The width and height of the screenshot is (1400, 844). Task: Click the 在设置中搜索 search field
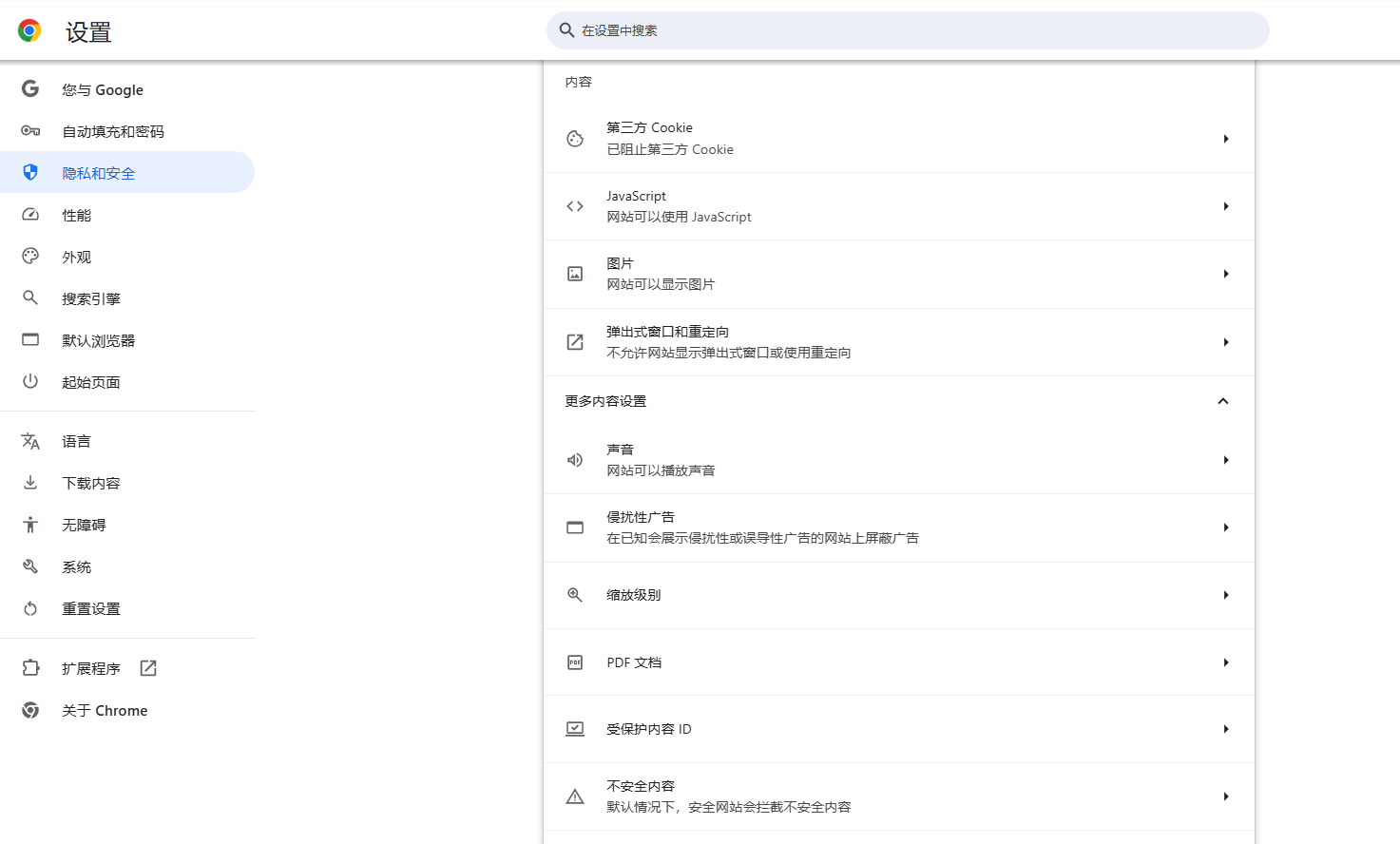point(908,30)
